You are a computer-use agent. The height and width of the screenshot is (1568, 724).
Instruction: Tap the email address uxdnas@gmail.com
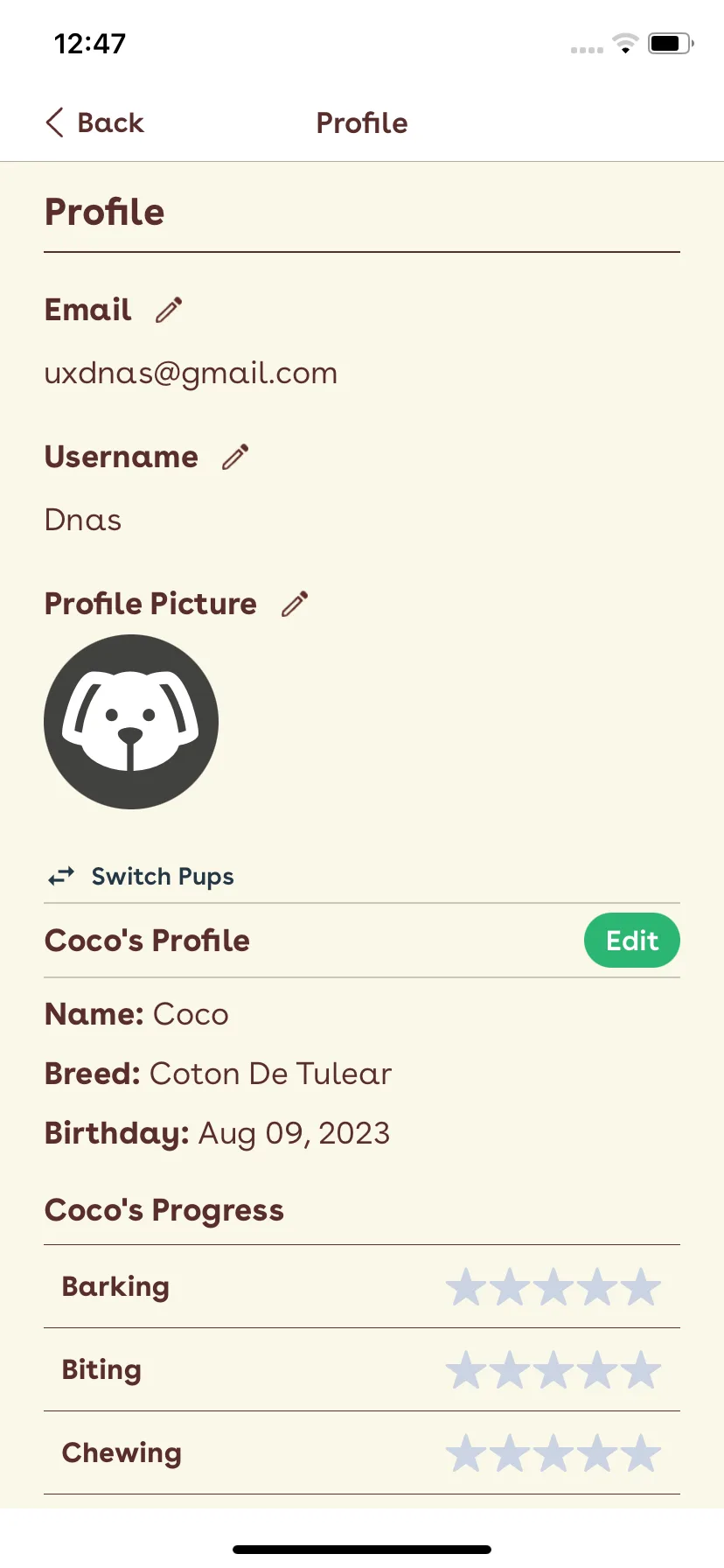tap(191, 374)
